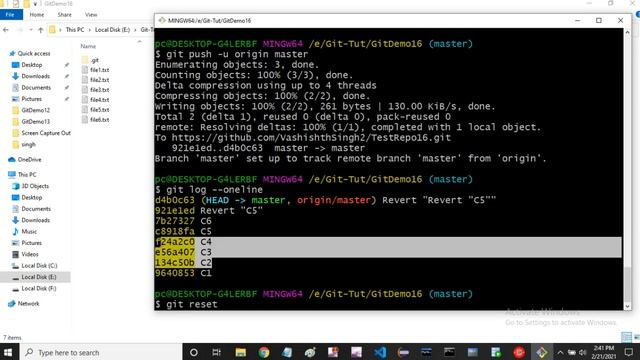Select Local Disk (E:) in sidebar
The height and width of the screenshot is (360, 640).
pyautogui.click(x=35, y=277)
